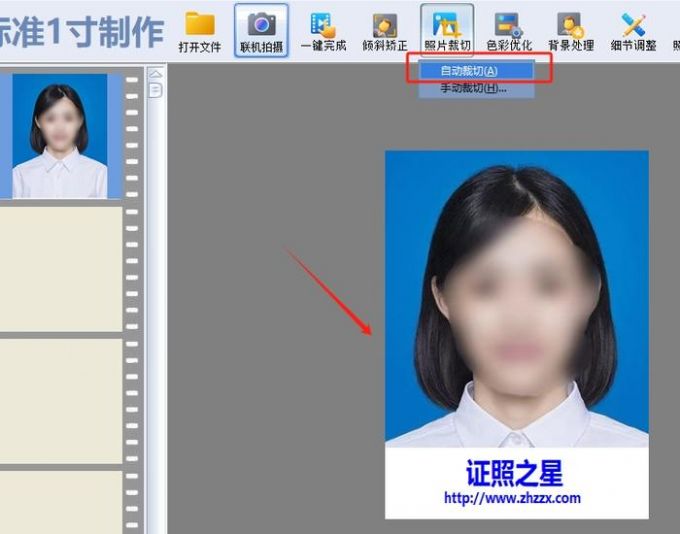Click the http://www.zhzzx.com link on the photo
This screenshot has width=680, height=534.
[512, 498]
